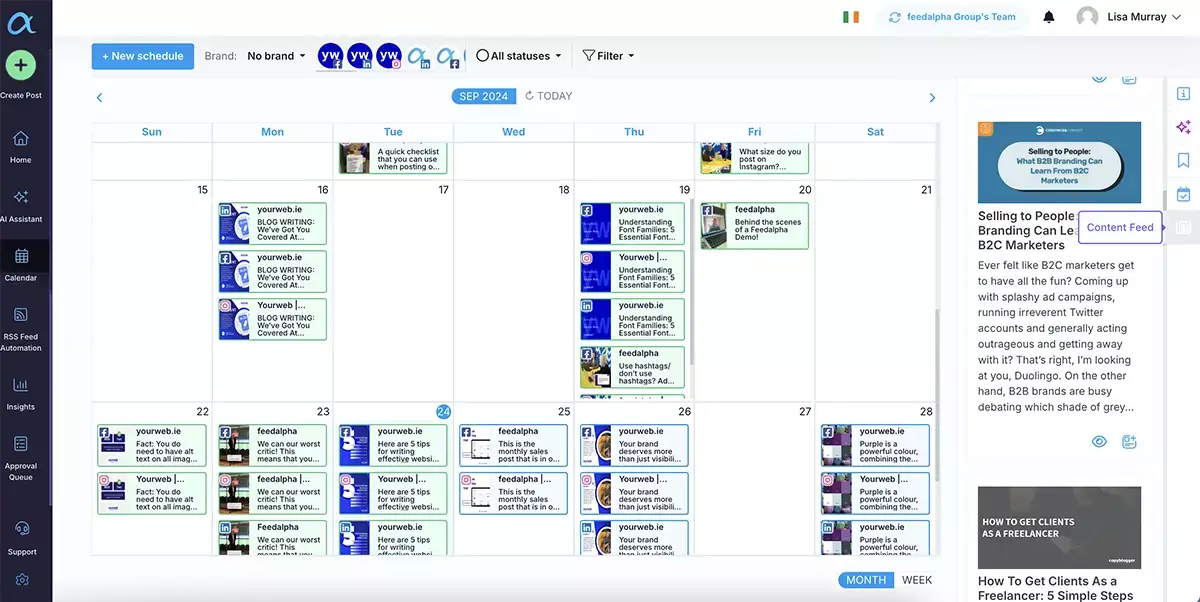Select the Feedalpha Facebook account avatar
1200x602 pixels.
pos(448,57)
